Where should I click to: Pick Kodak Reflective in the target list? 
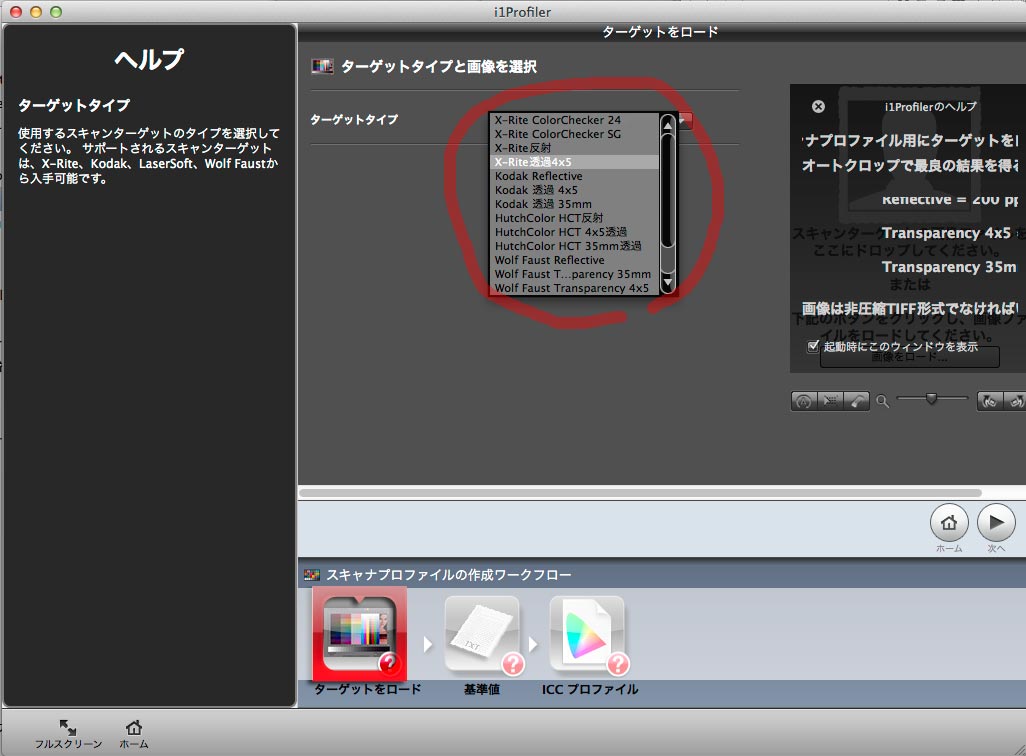574,176
